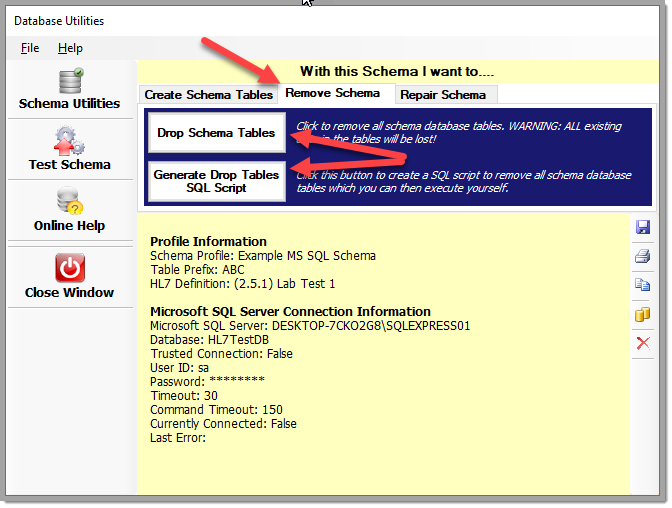Save the log using the floppy disk icon
This screenshot has height=508, width=672.
click(643, 228)
